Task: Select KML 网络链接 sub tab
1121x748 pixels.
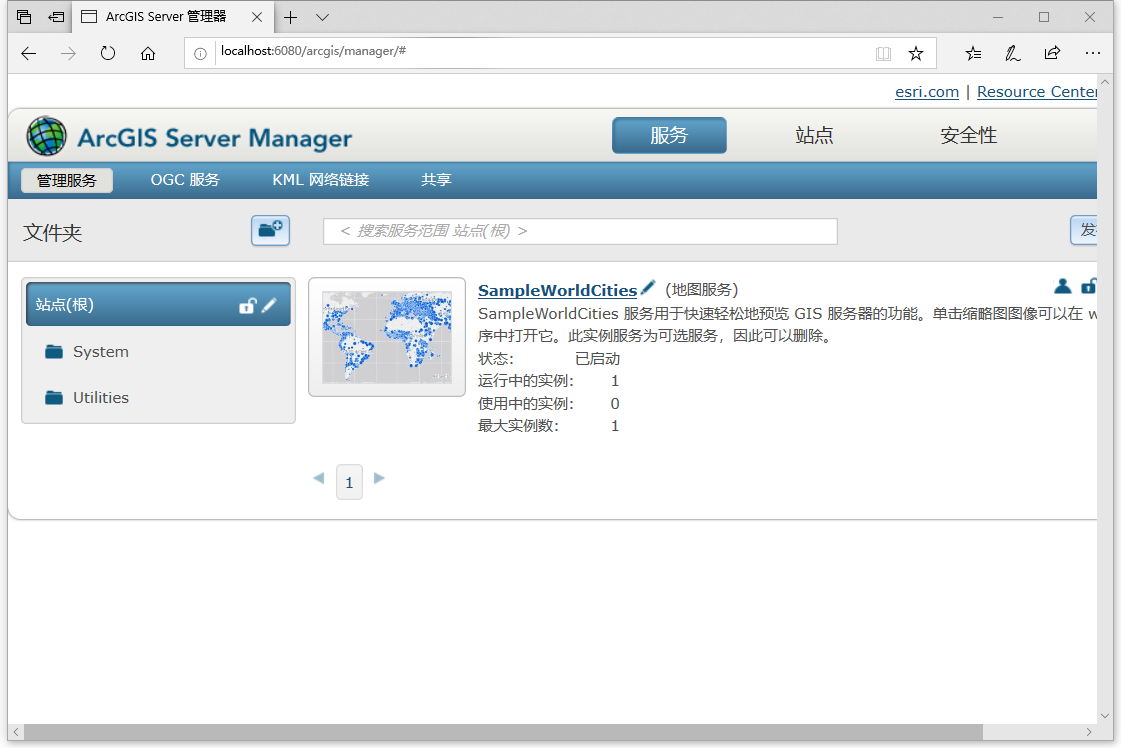Action: click(320, 180)
